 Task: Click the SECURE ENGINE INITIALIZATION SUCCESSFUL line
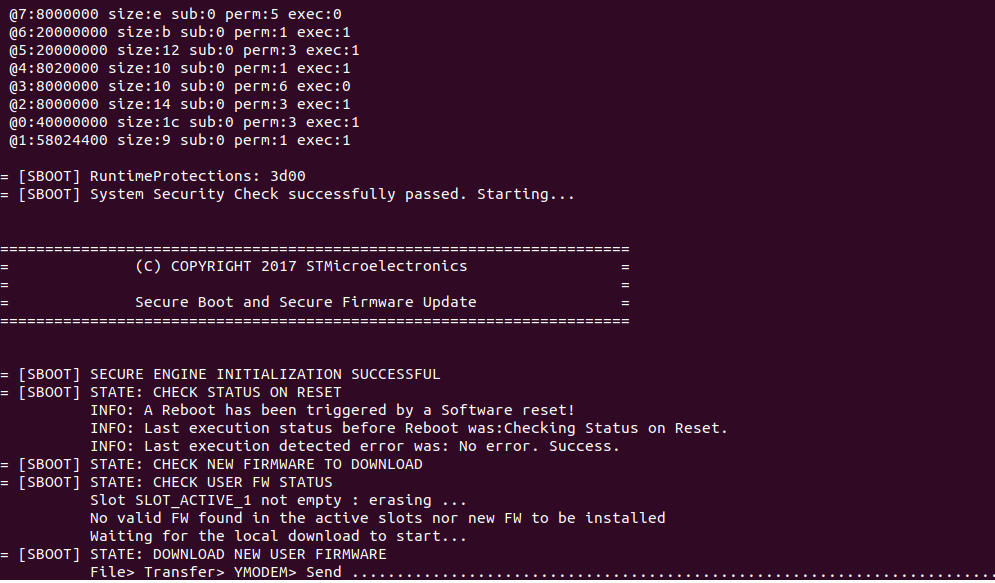[x=220, y=374]
